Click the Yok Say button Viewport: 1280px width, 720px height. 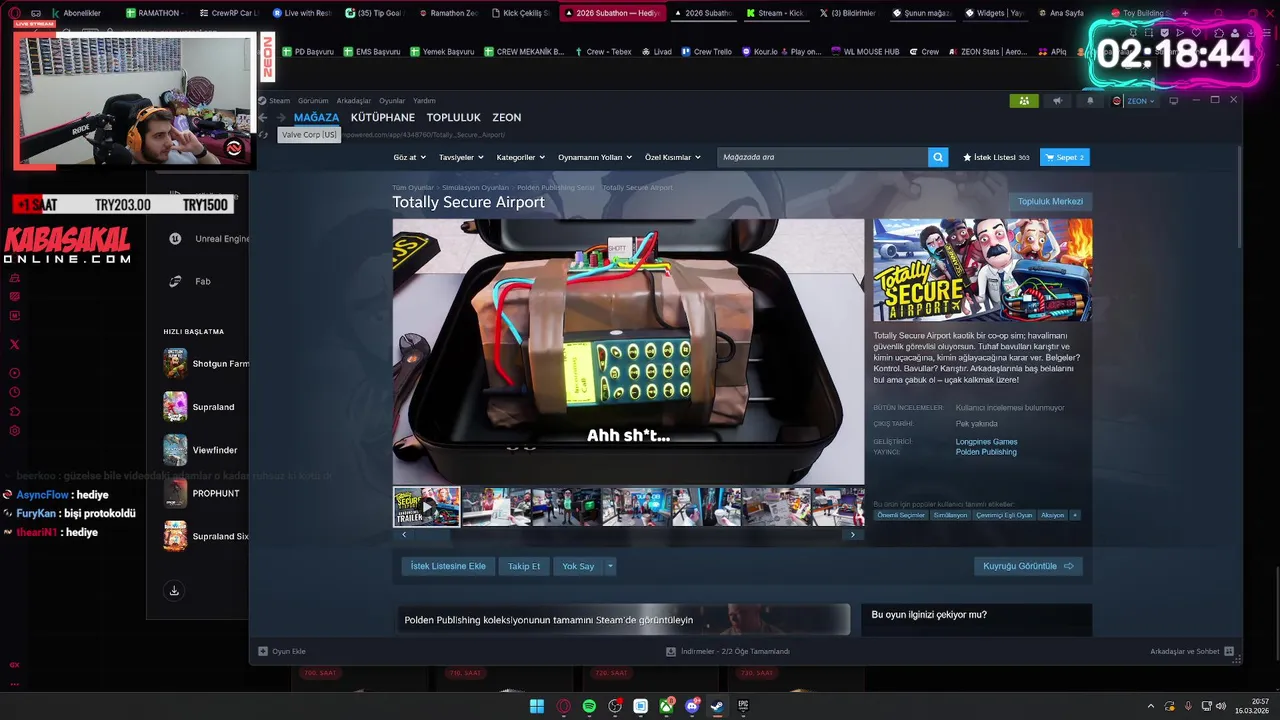tap(578, 566)
